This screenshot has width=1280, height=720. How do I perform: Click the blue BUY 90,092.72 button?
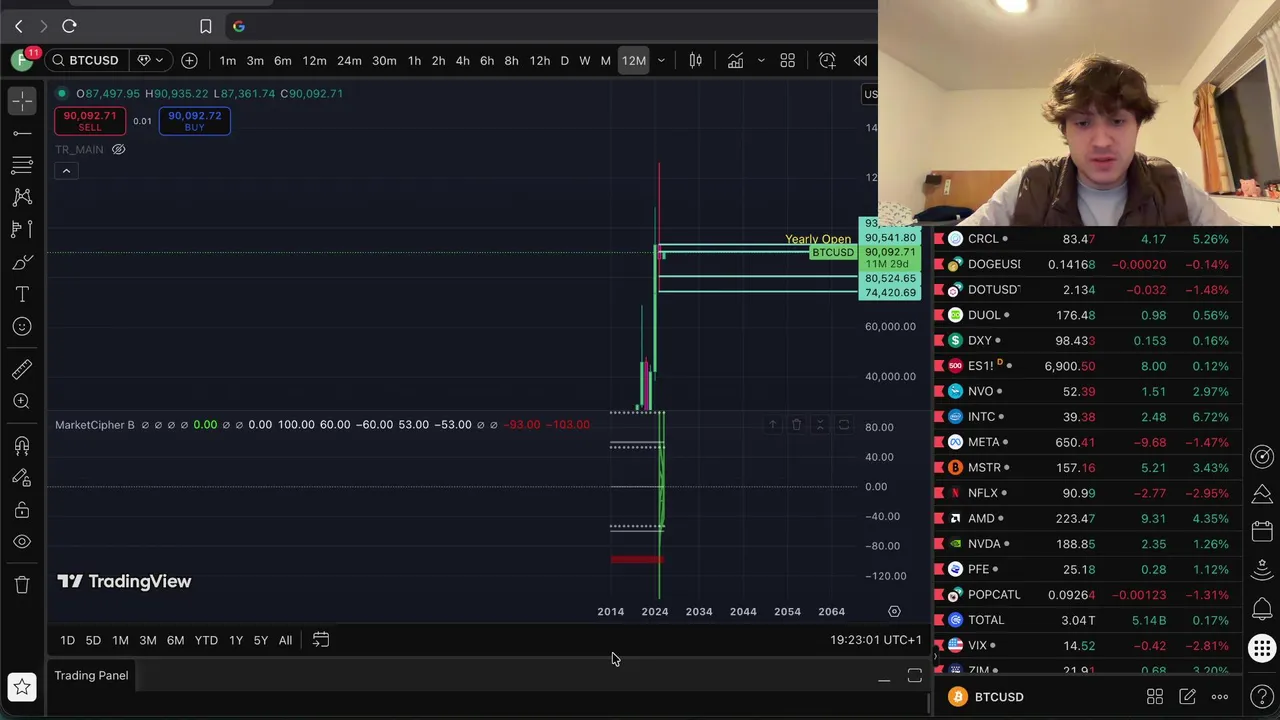click(194, 121)
